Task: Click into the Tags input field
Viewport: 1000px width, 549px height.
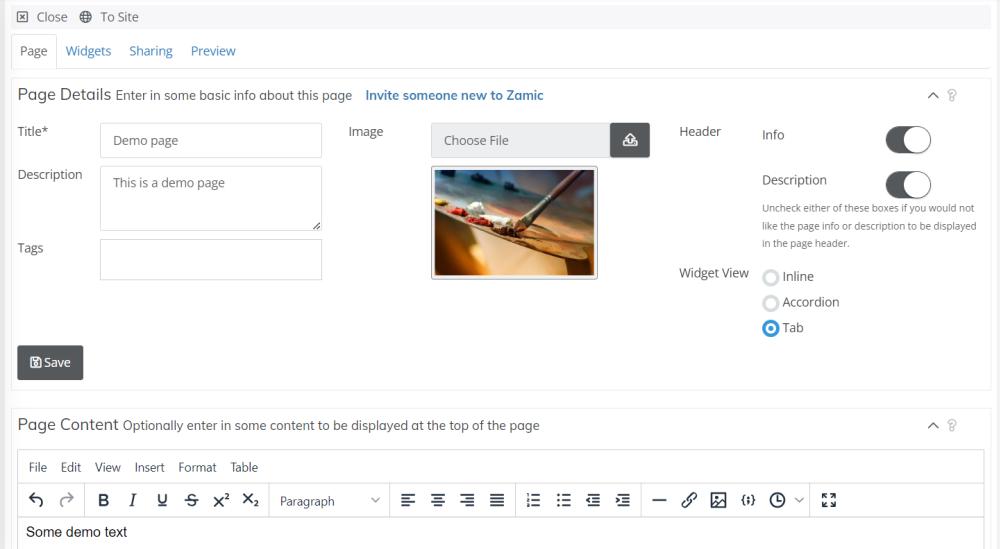Action: 211,260
